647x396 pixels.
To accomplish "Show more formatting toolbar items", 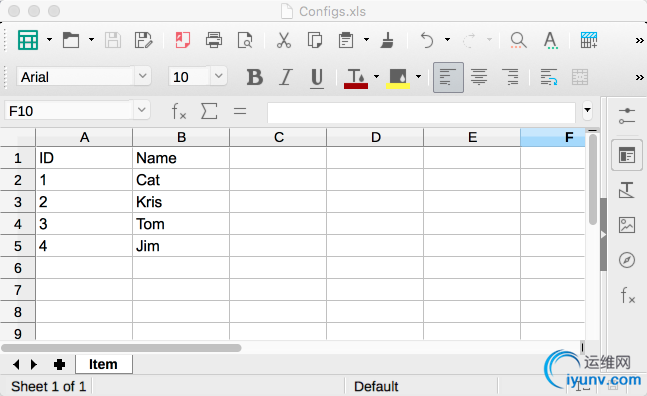I will pyautogui.click(x=639, y=78).
